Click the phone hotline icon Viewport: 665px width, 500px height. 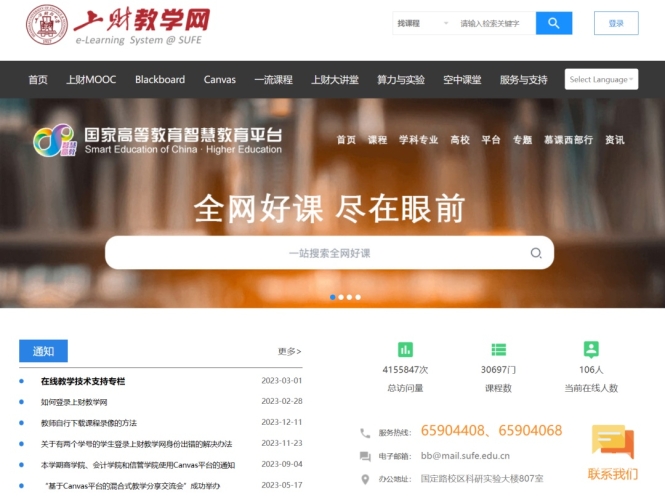[365, 433]
